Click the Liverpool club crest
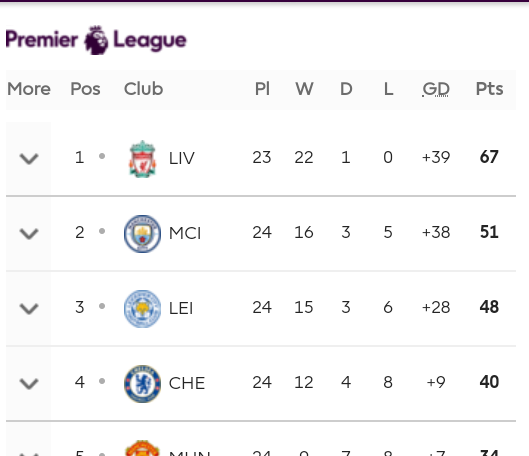Viewport: 529px width, 456px height. pyautogui.click(x=142, y=159)
